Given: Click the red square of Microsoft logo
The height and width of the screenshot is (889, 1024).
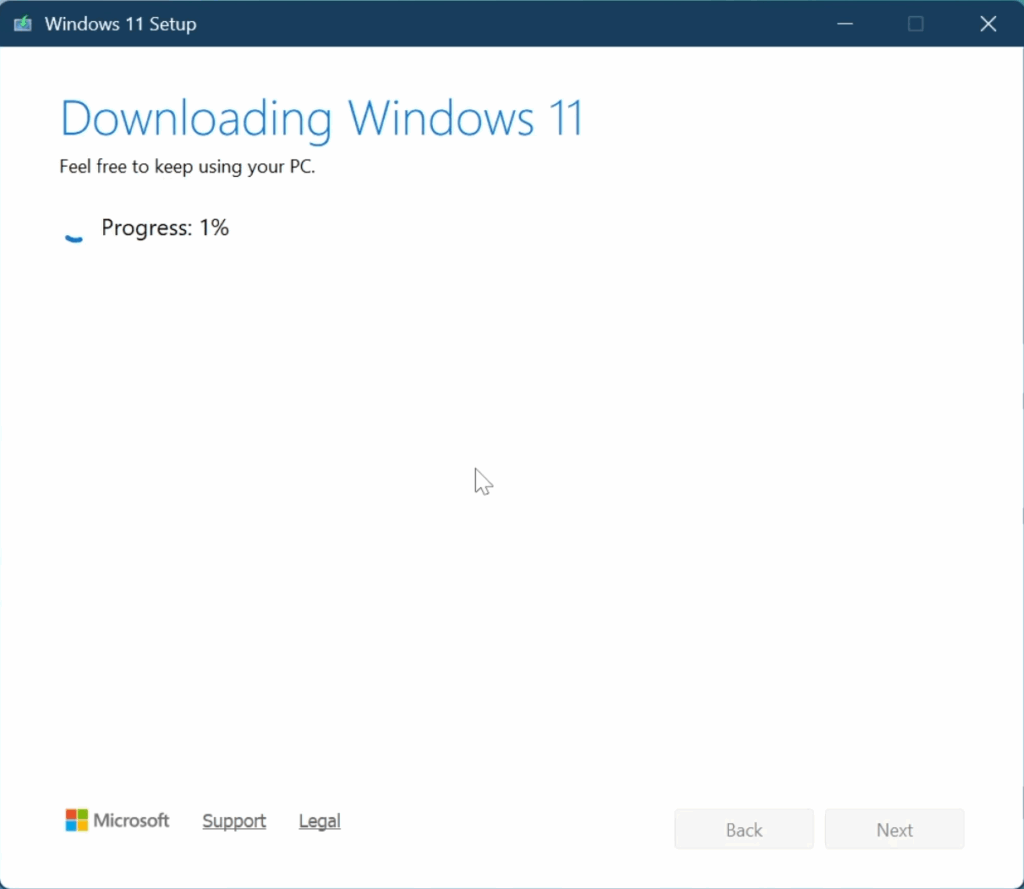Looking at the screenshot, I should click(x=71, y=815).
